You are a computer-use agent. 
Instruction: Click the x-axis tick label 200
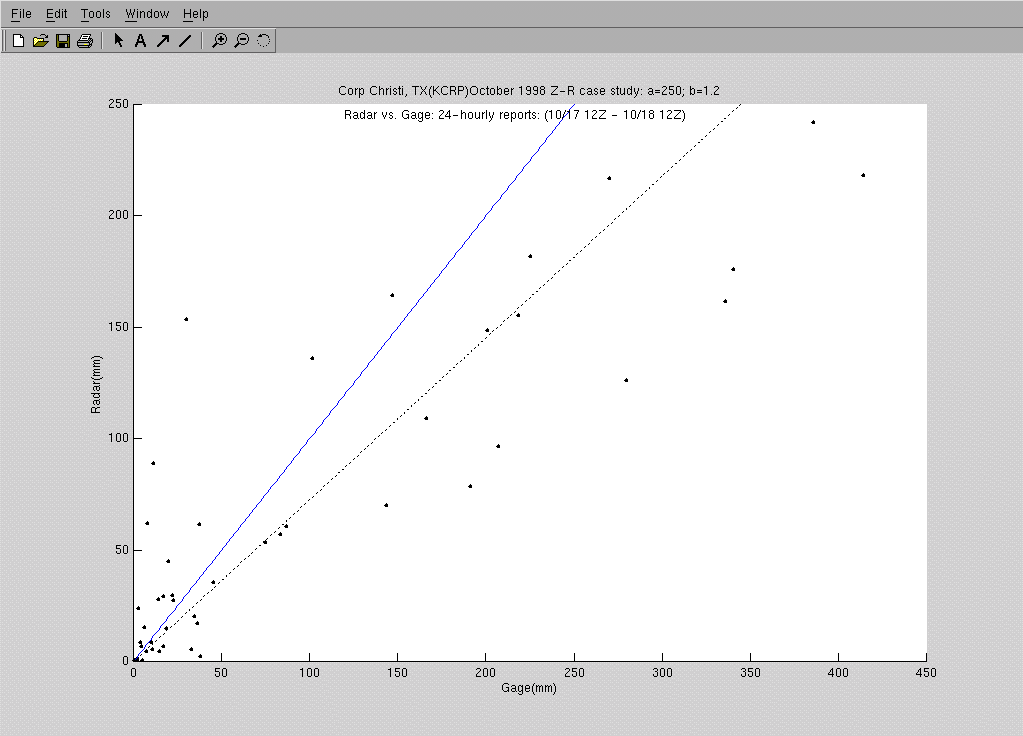click(x=485, y=673)
